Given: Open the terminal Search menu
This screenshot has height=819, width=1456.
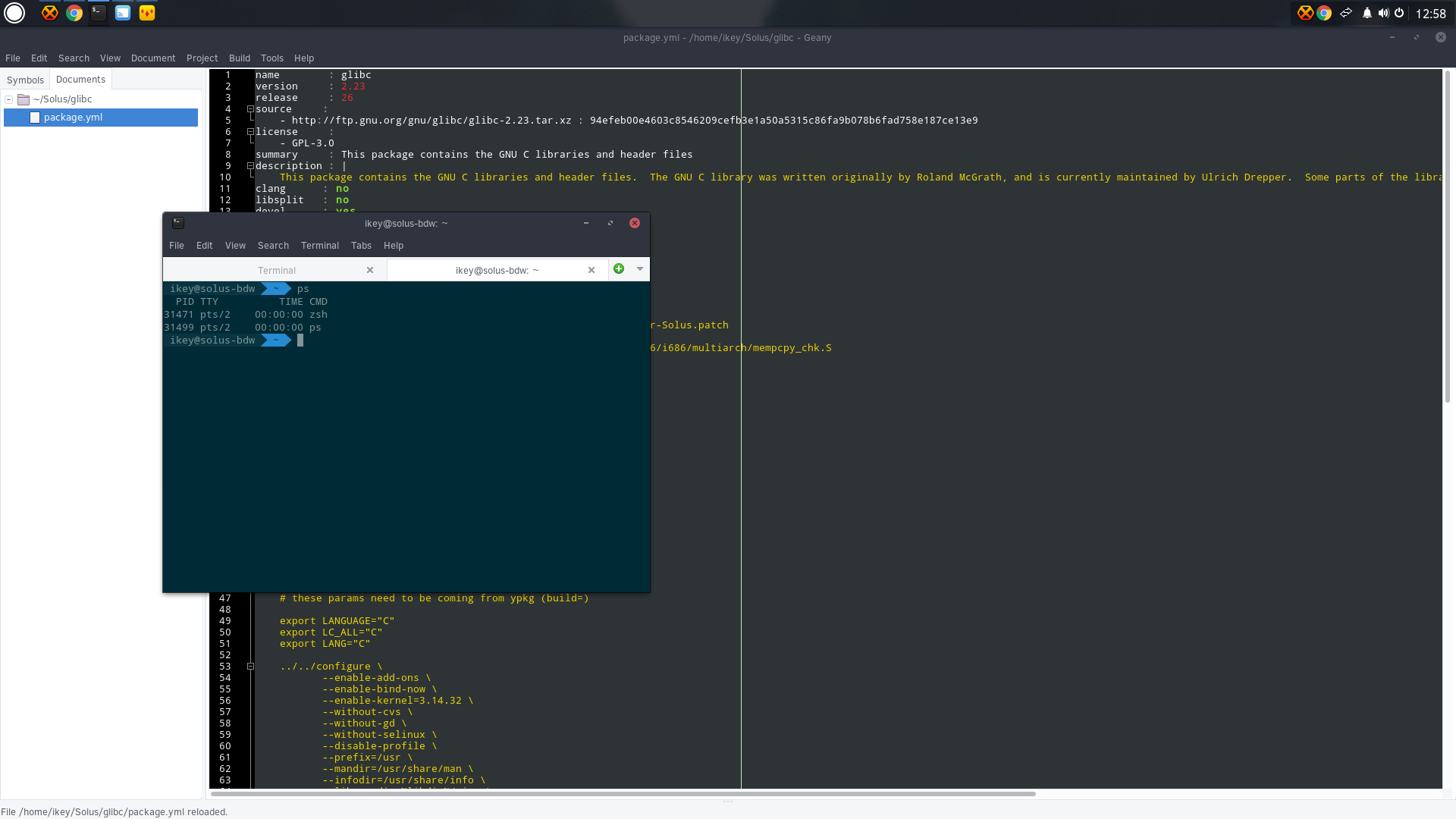Looking at the screenshot, I should click(x=273, y=246).
